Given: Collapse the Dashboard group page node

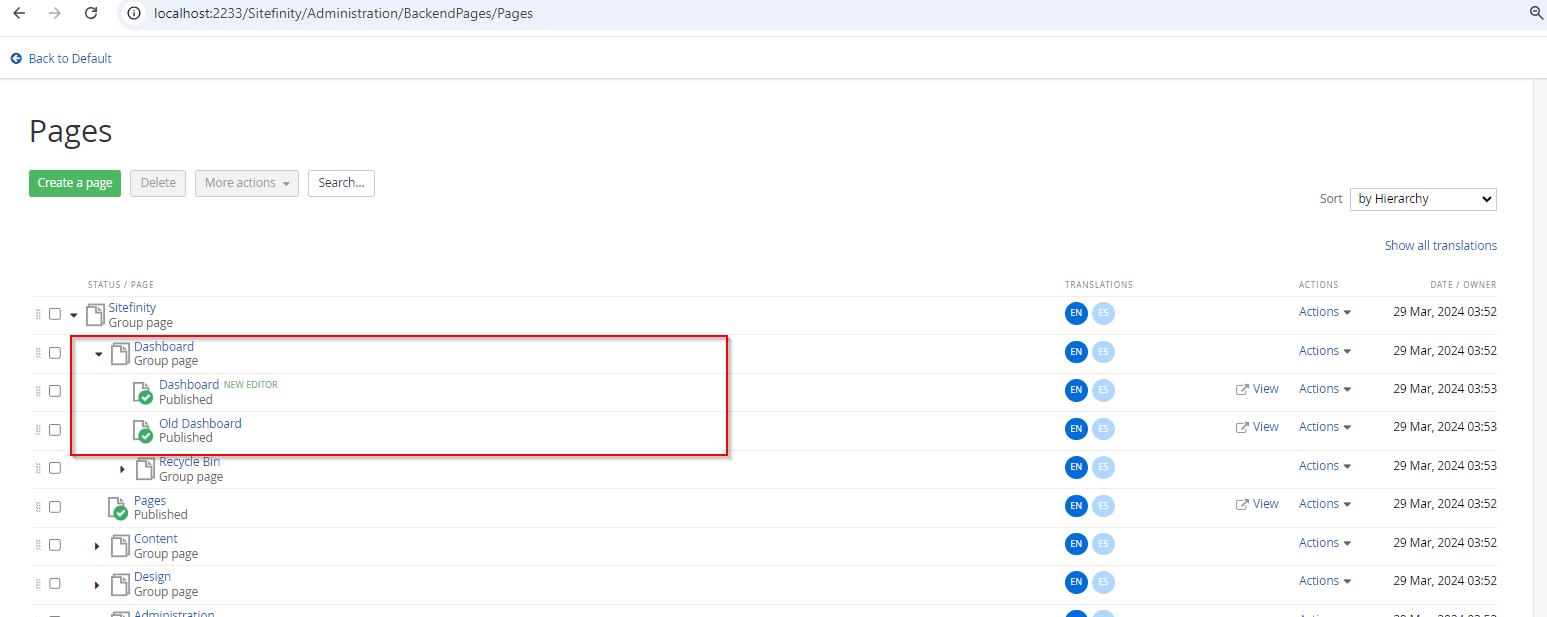Looking at the screenshot, I should 98,354.
